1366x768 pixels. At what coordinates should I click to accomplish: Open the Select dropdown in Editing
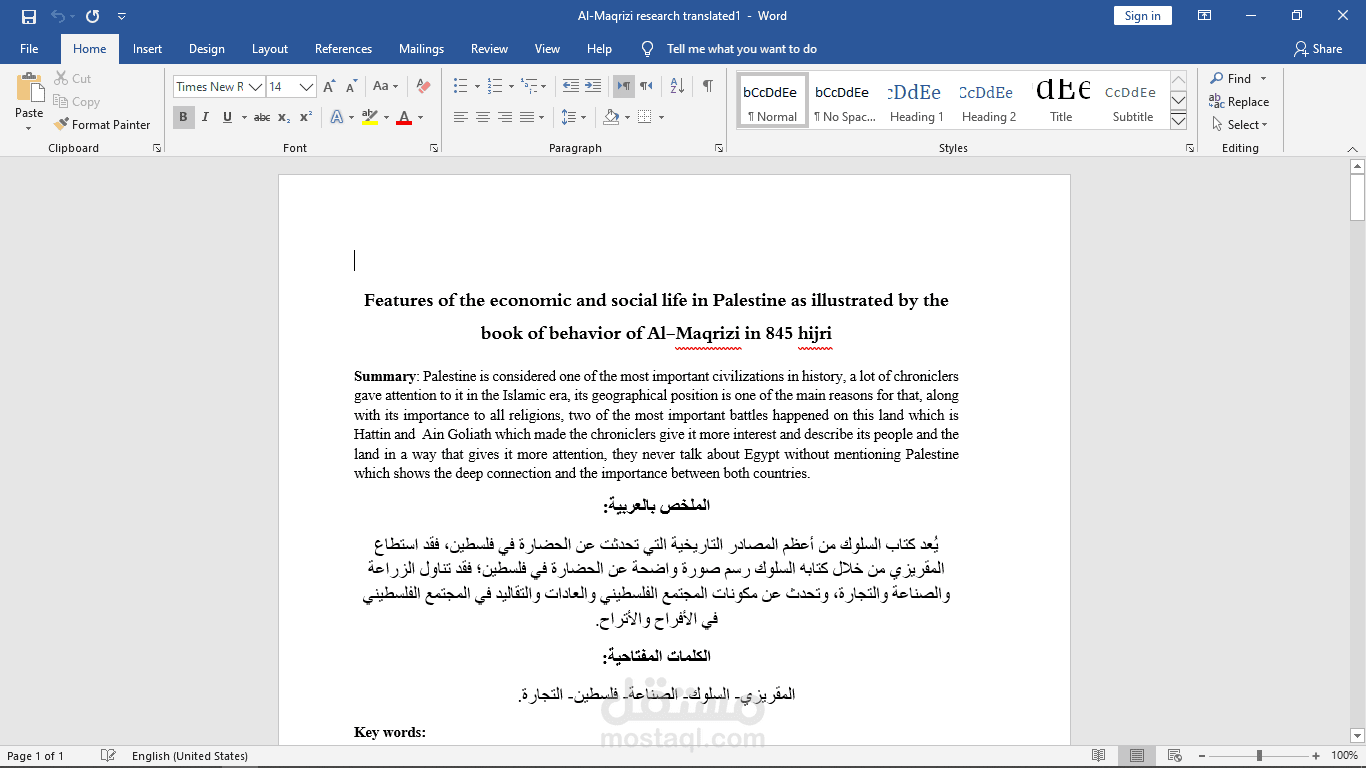pyautogui.click(x=1240, y=125)
